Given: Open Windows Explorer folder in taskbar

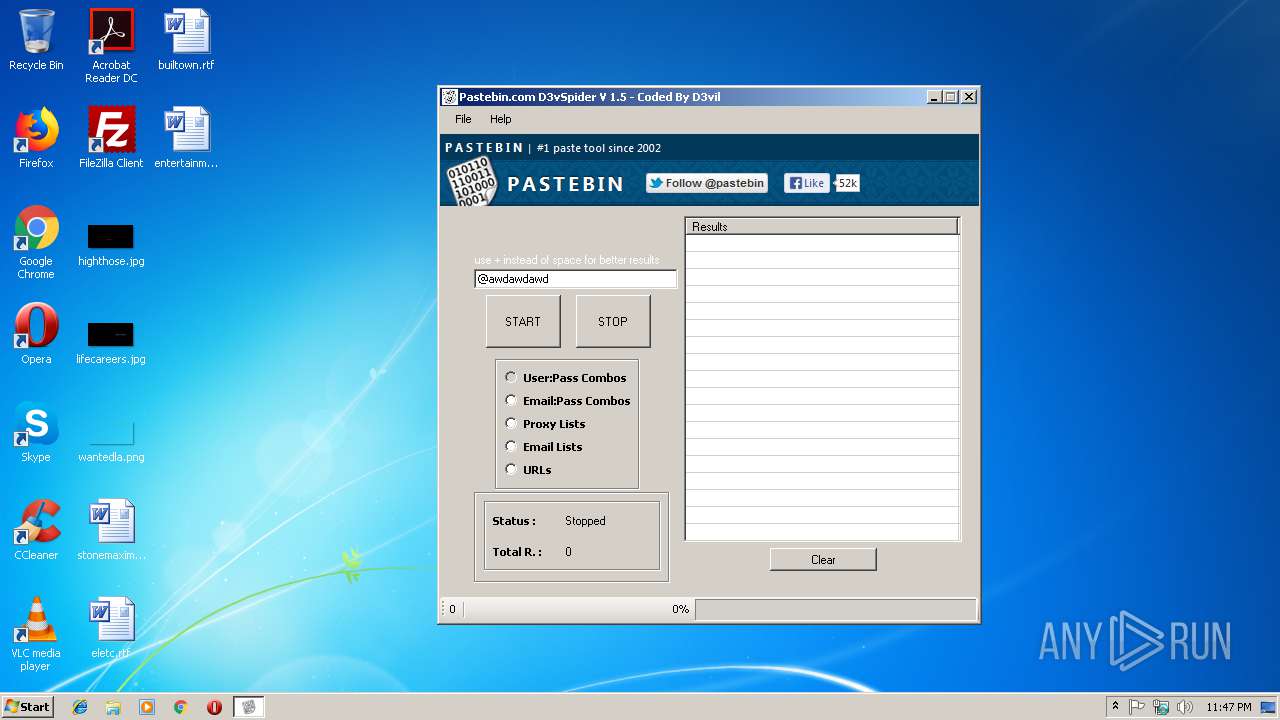Looking at the screenshot, I should point(113,707).
